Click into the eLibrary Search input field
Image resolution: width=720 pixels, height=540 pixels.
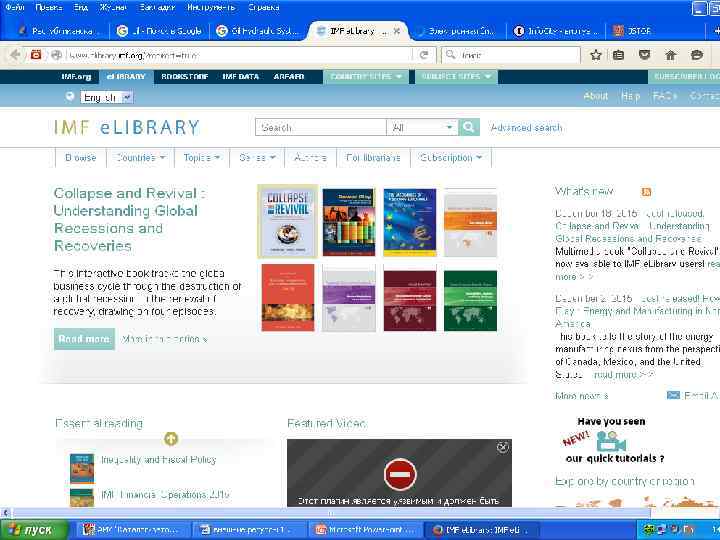[x=321, y=127]
